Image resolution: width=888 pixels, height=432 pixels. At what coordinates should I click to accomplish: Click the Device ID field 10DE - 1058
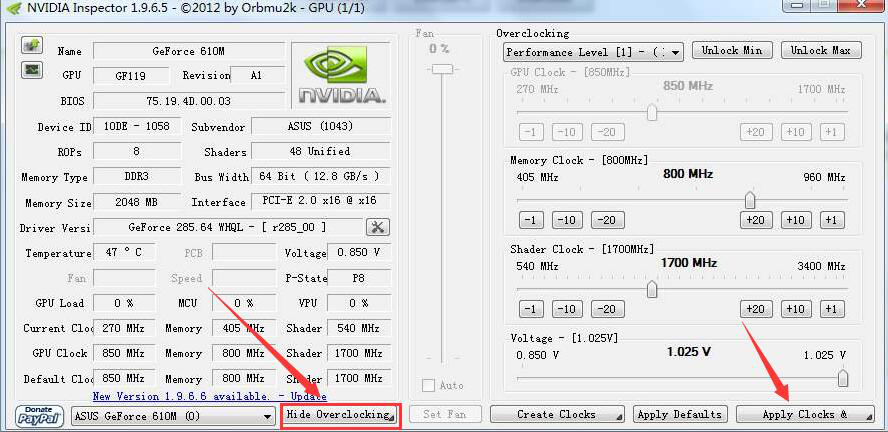136,126
